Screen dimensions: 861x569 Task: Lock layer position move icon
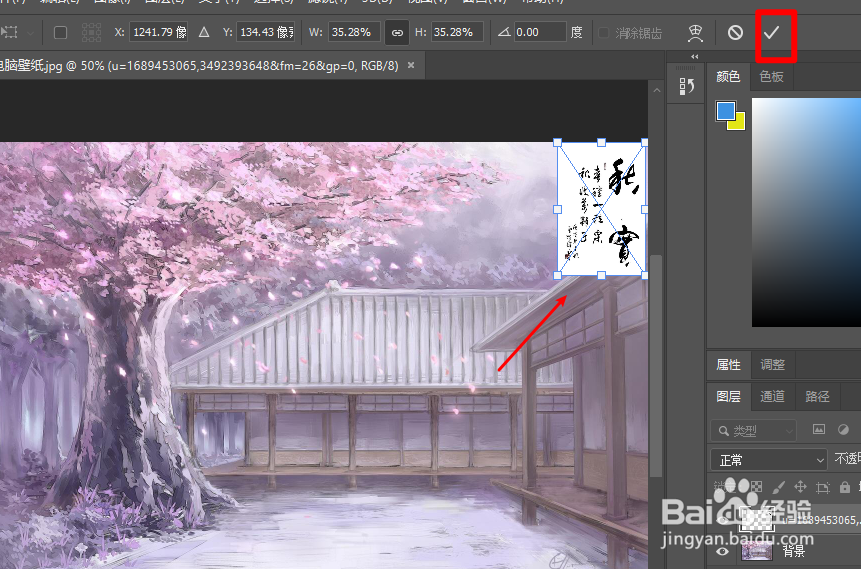(x=801, y=487)
